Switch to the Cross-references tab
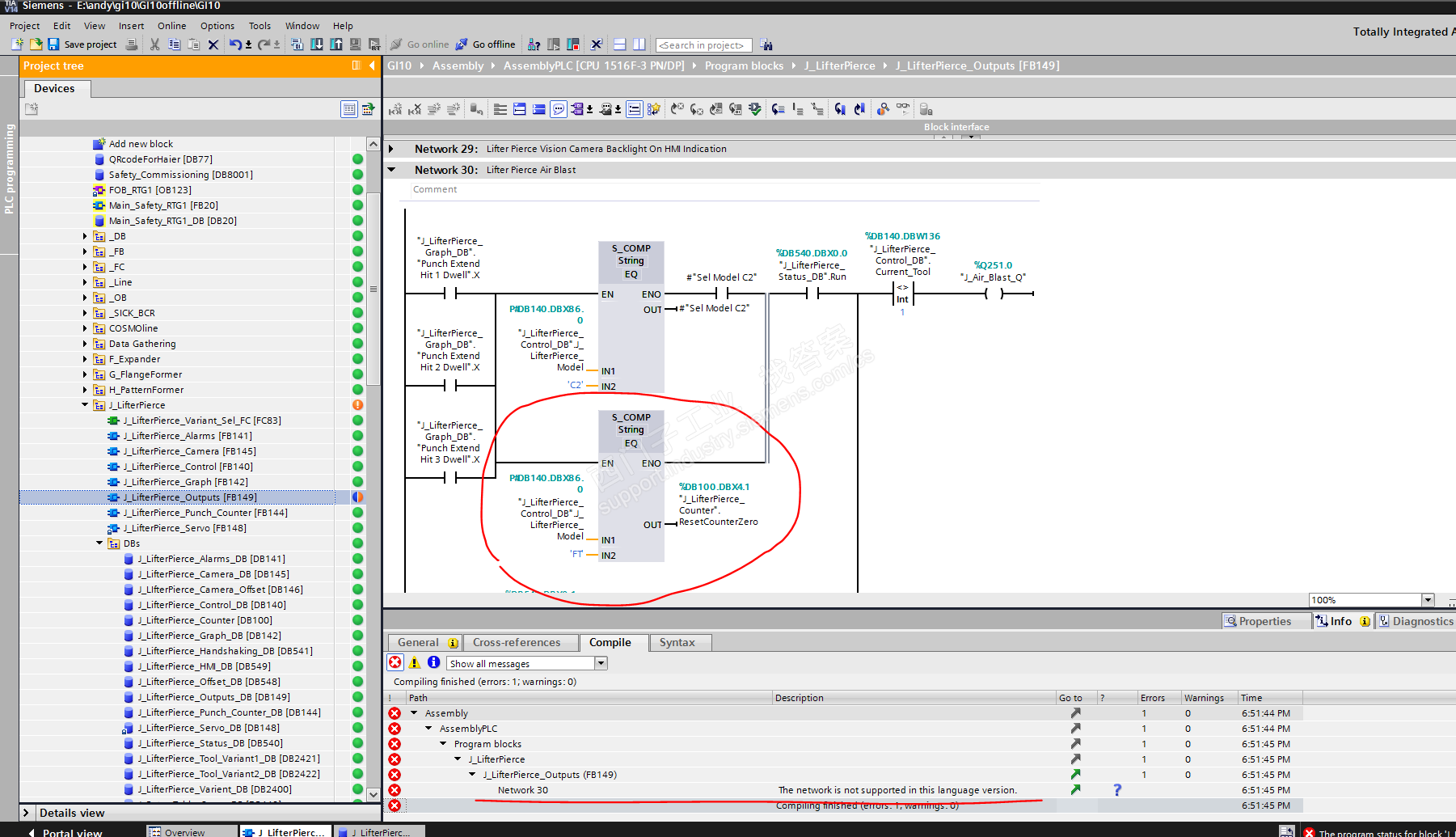 [516, 643]
